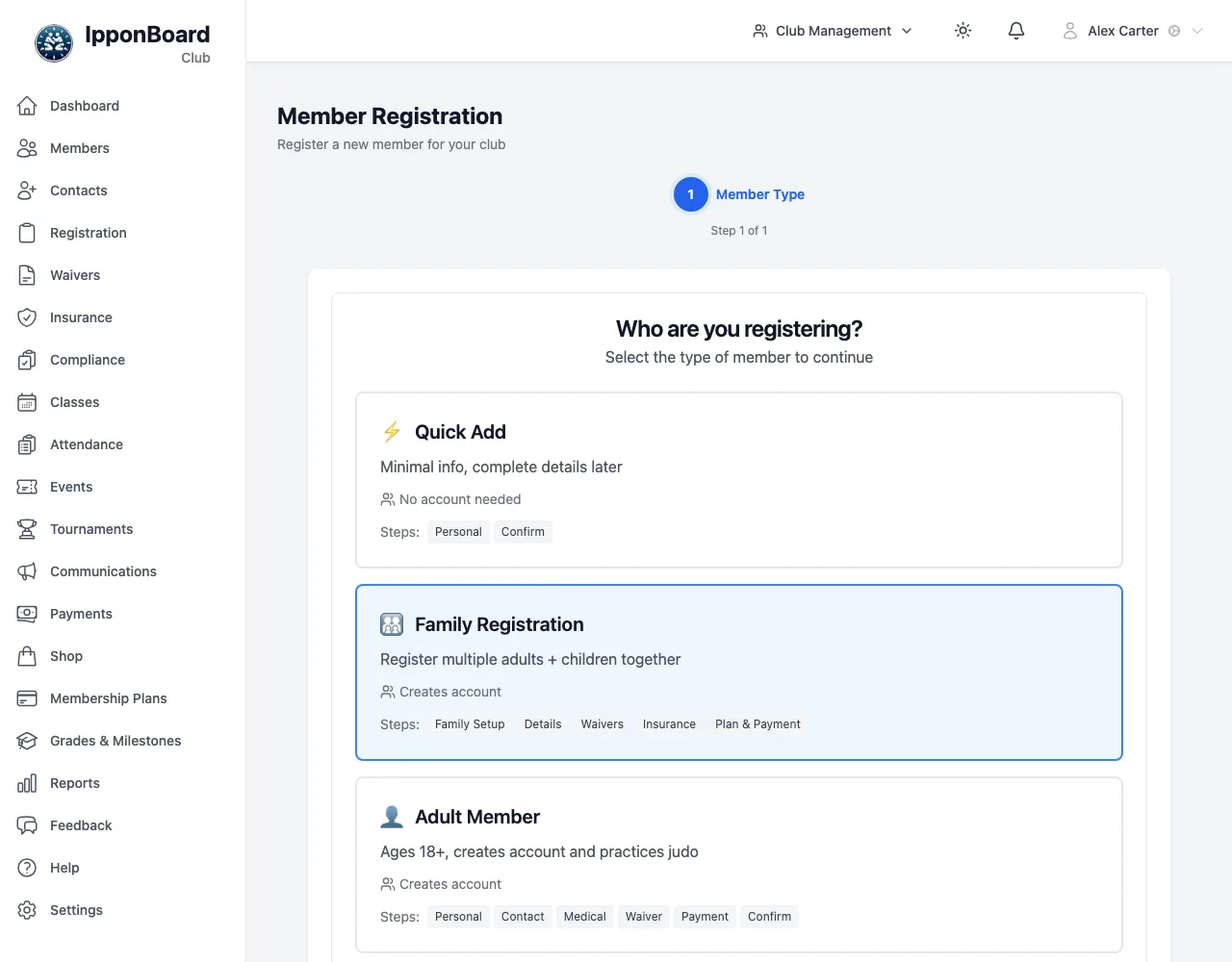
Task: Open the Club Management dropdown
Action: pos(833,31)
